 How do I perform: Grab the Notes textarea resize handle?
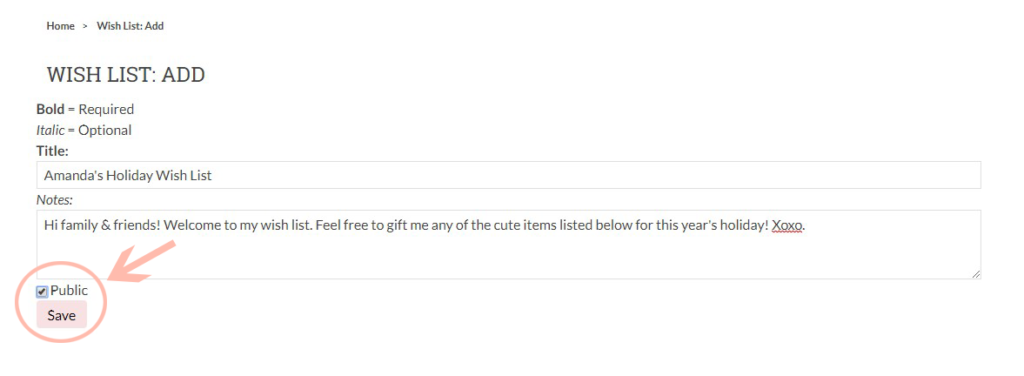pos(976,275)
